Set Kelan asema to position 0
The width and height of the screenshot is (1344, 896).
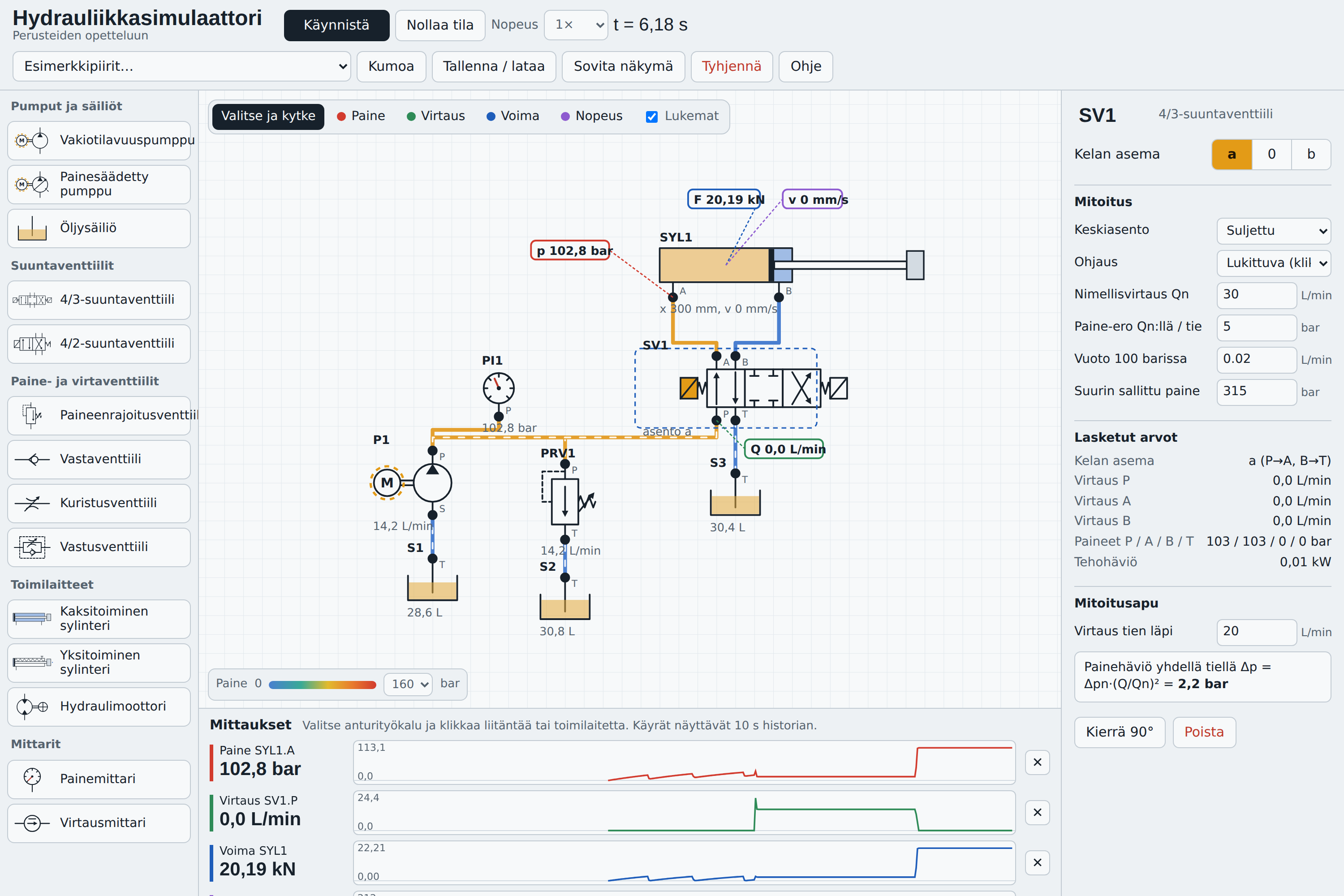pos(1271,154)
